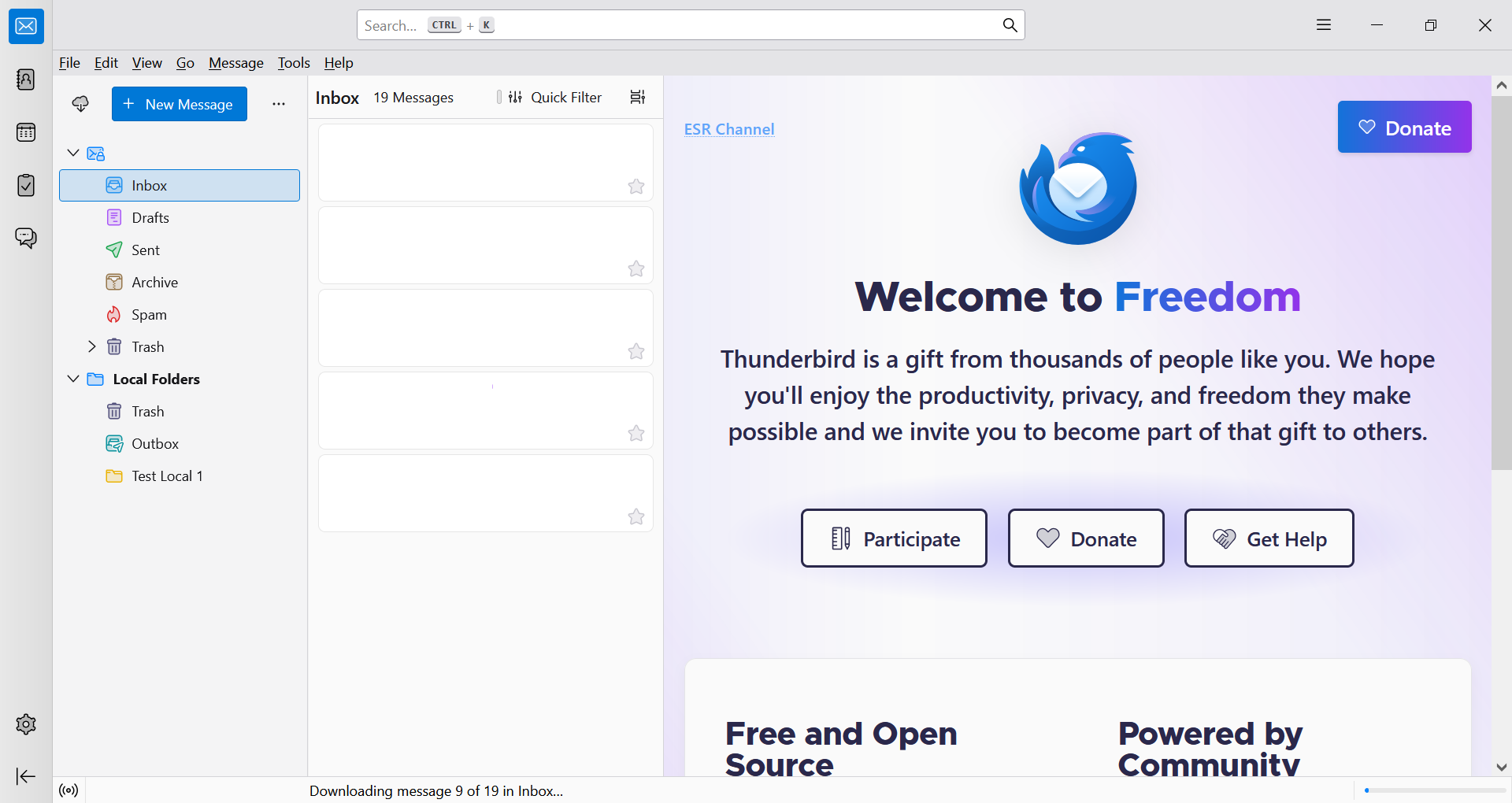Collapse the mail account folder tree
The width and height of the screenshot is (1512, 803).
pyautogui.click(x=73, y=153)
